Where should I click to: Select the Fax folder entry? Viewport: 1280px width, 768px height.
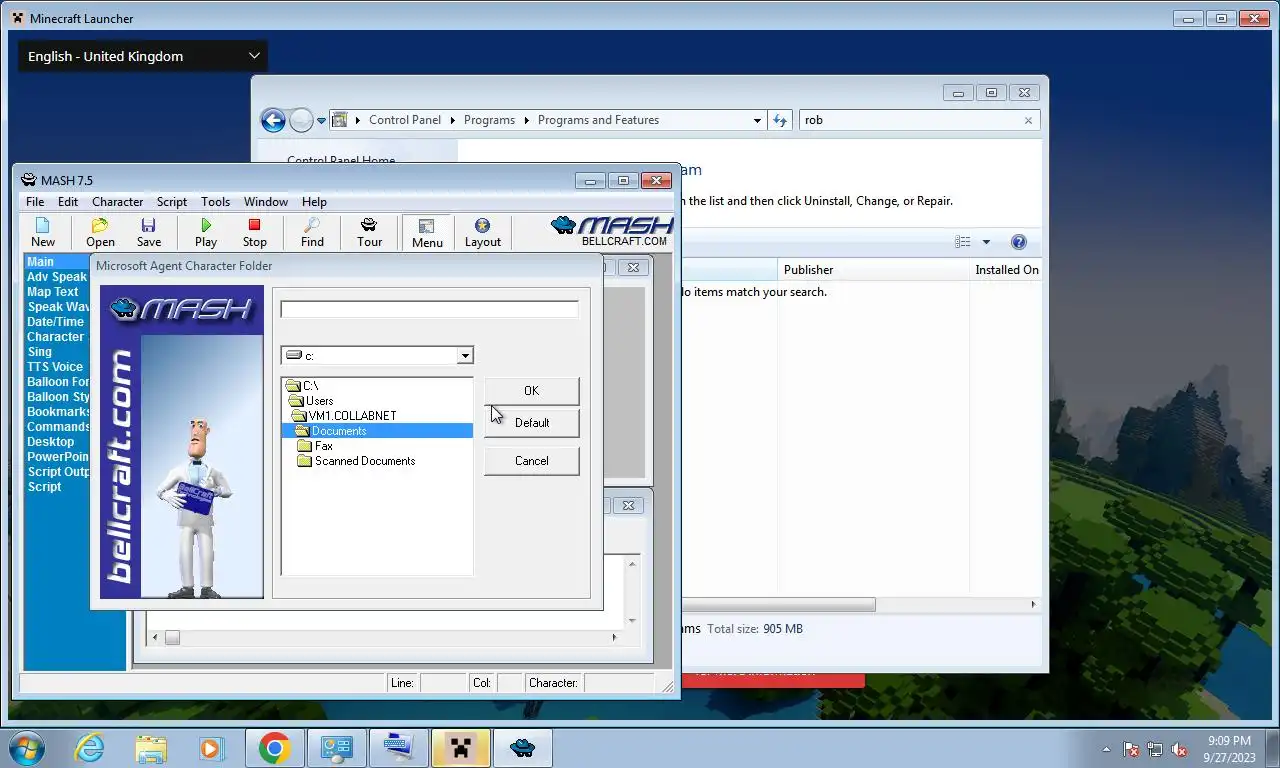316,446
